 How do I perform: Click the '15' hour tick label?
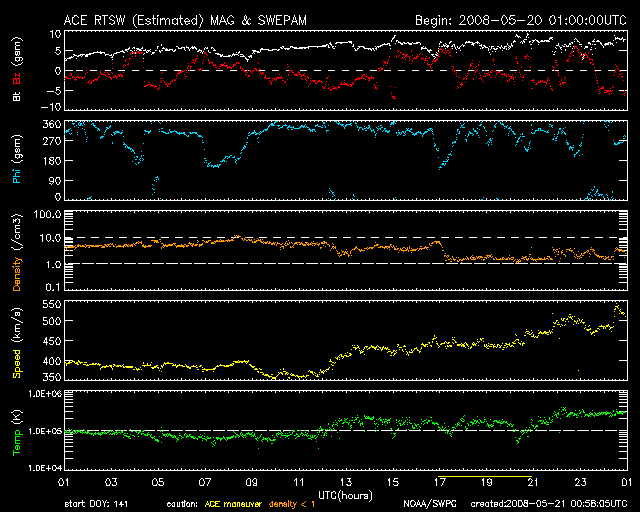click(393, 483)
